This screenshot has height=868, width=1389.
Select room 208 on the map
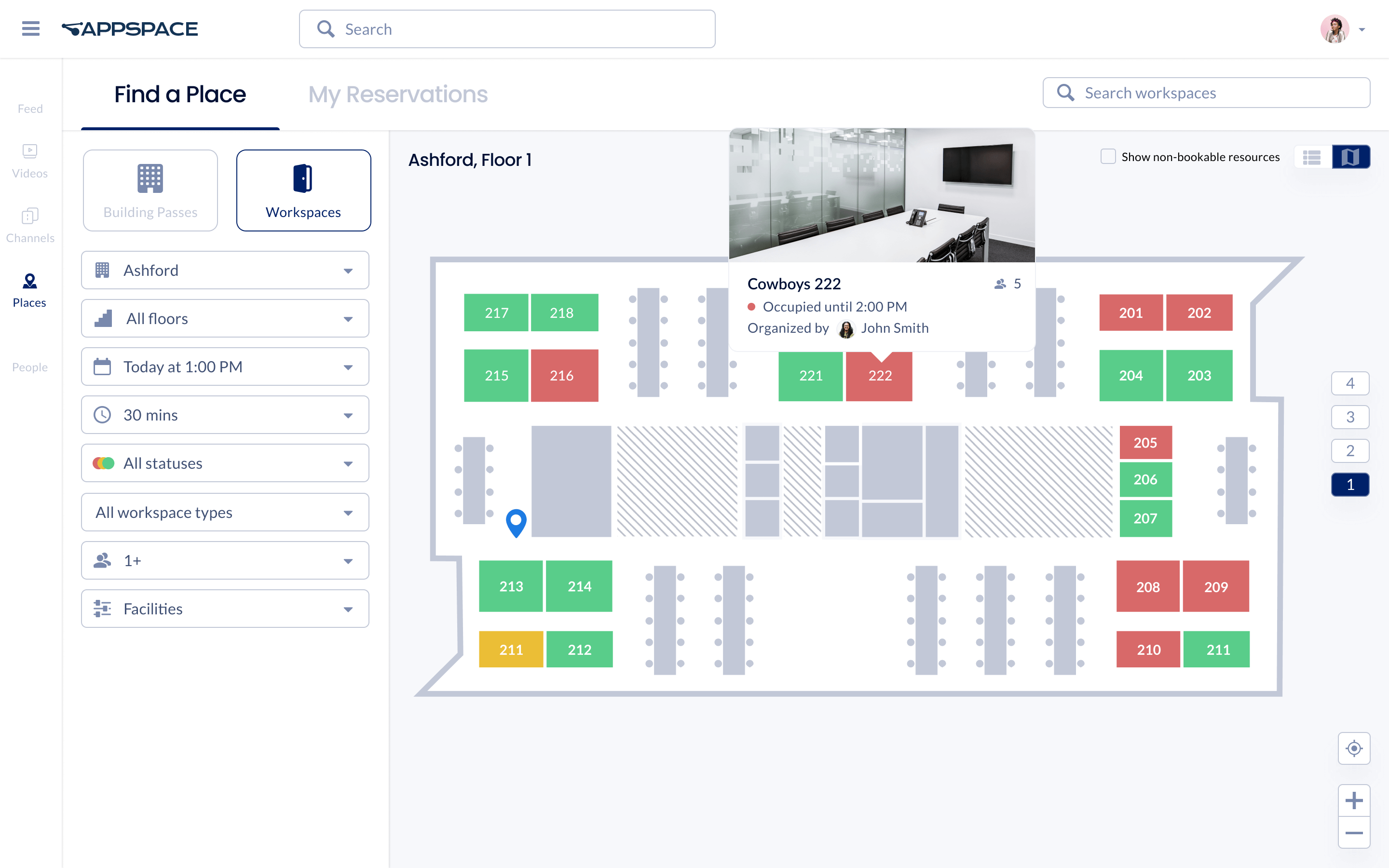click(x=1148, y=587)
